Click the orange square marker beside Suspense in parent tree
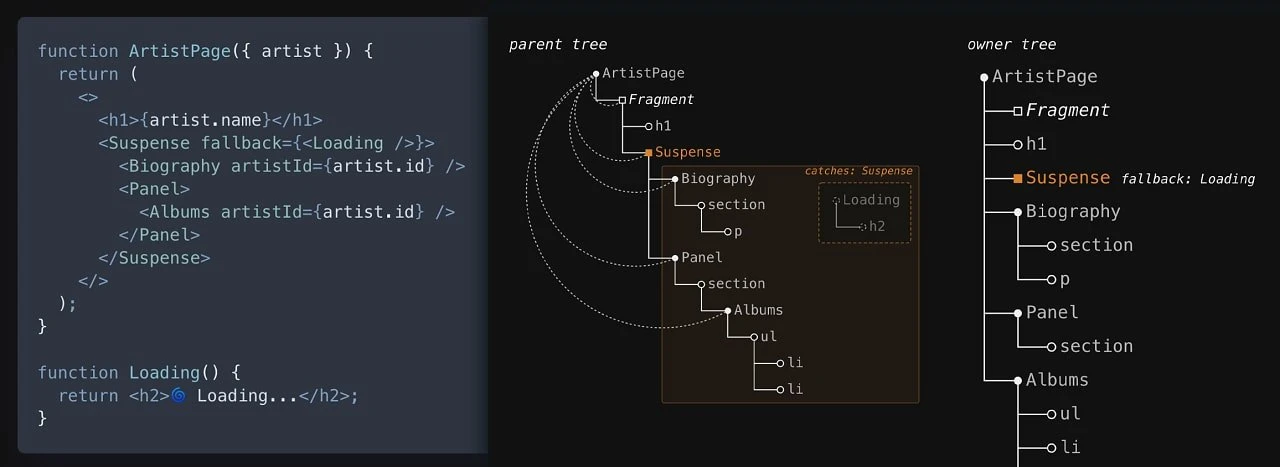1280x467 pixels. (649, 153)
